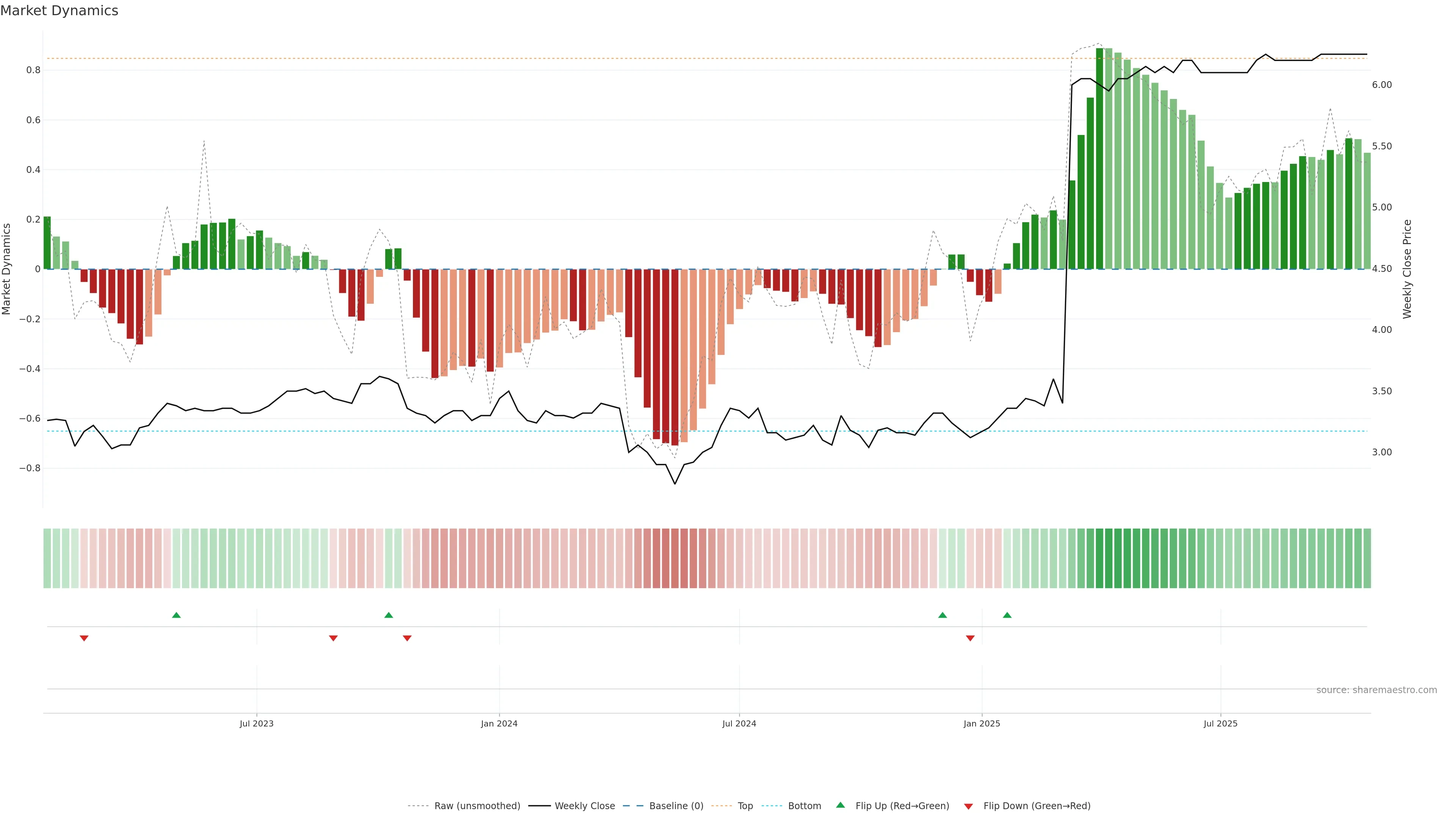
Task: Toggle the Weekly Close legend entry
Action: pos(584,806)
